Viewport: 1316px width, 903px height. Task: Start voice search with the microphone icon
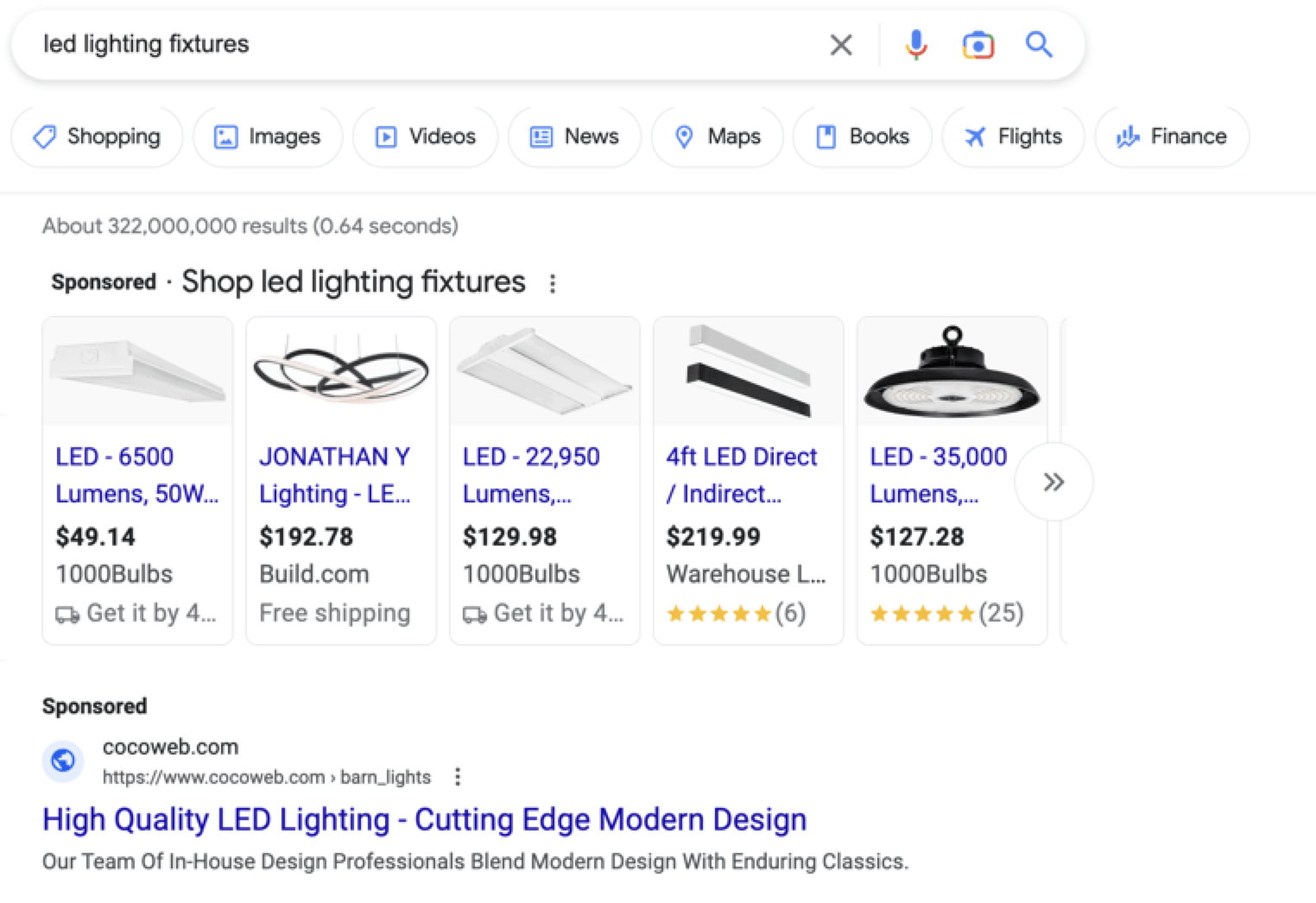[916, 45]
